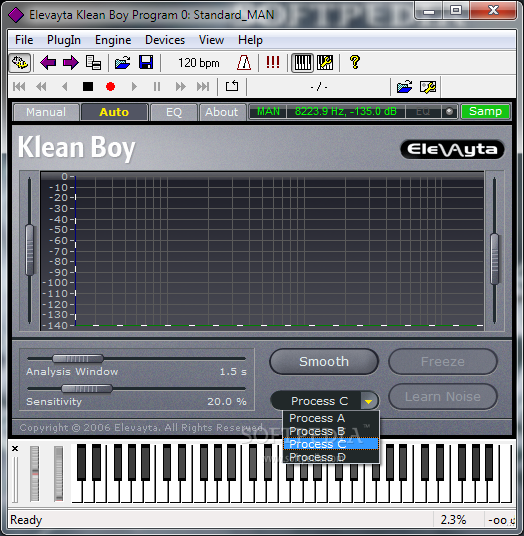
Task: Click the purple diamond window icon
Action: click(16, 15)
